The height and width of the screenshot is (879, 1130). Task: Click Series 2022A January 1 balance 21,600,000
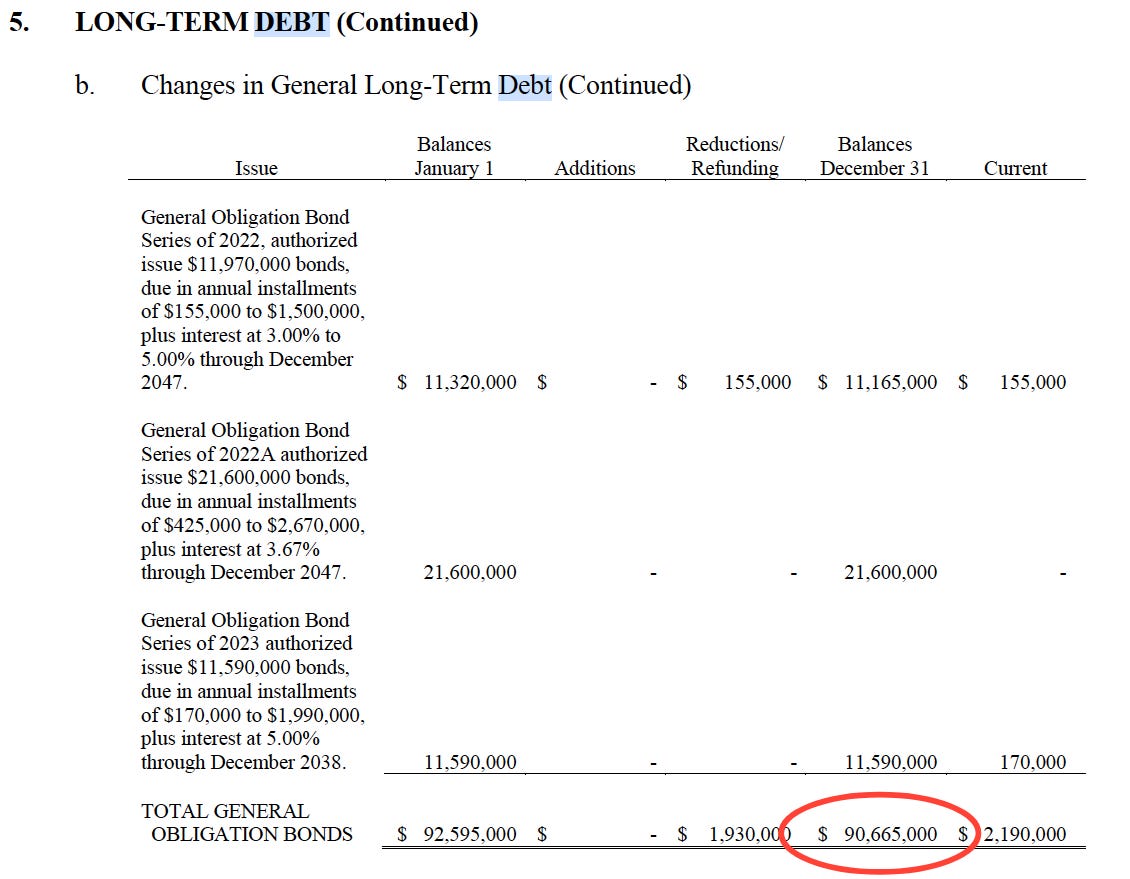point(470,572)
